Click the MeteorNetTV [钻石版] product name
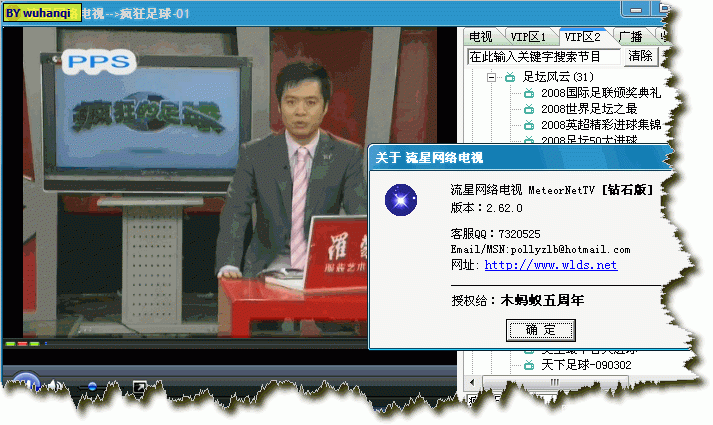The image size is (713, 425). pyautogui.click(x=591, y=190)
